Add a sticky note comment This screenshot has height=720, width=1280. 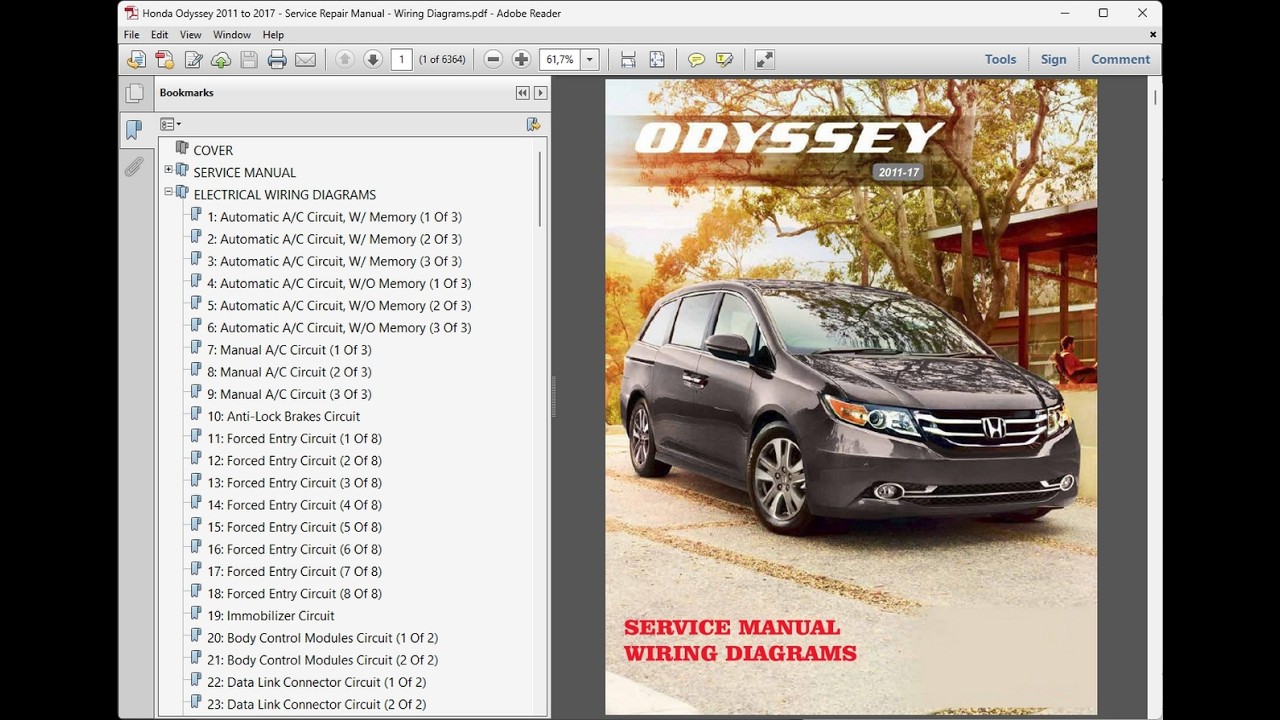tap(696, 60)
